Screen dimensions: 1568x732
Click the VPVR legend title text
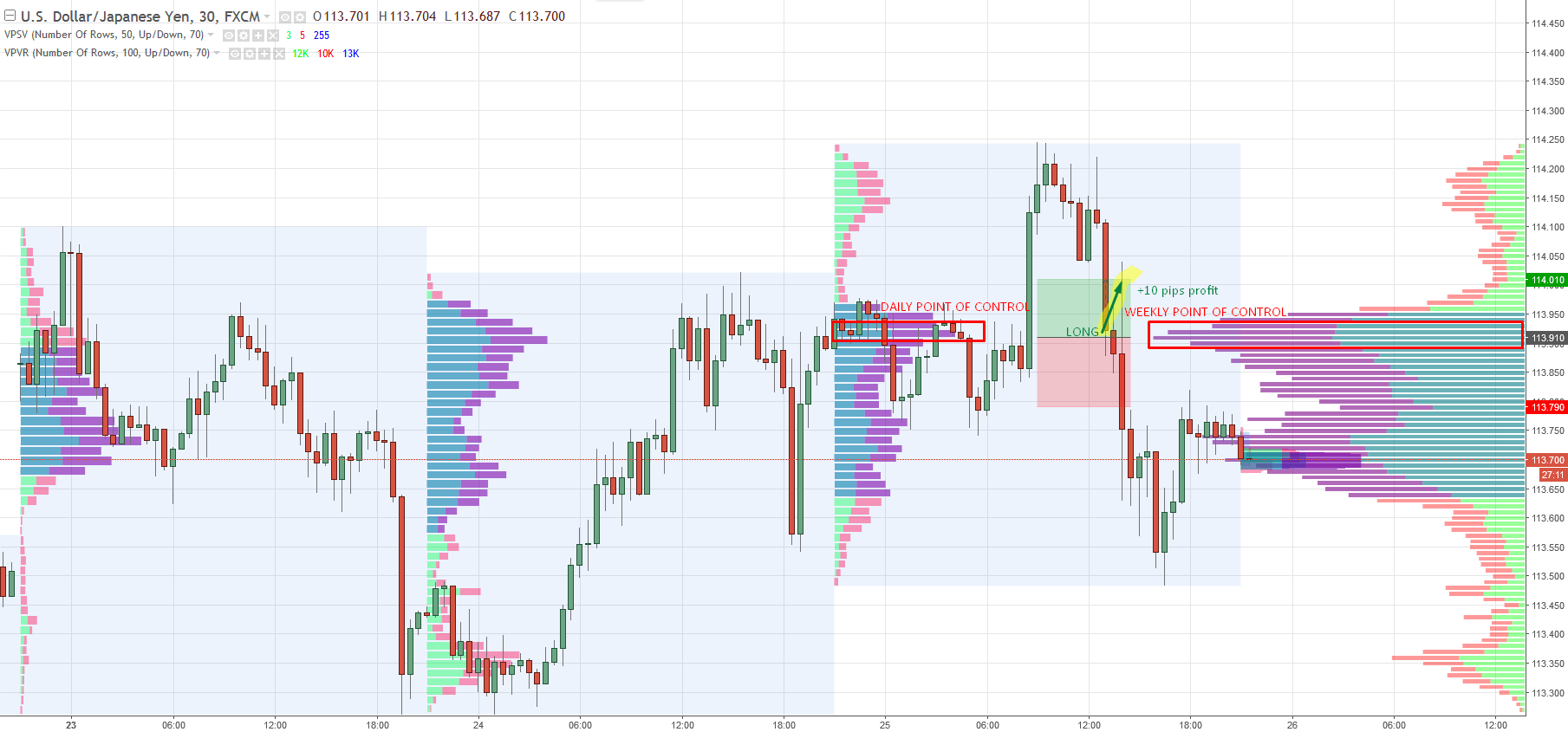pyautogui.click(x=107, y=53)
